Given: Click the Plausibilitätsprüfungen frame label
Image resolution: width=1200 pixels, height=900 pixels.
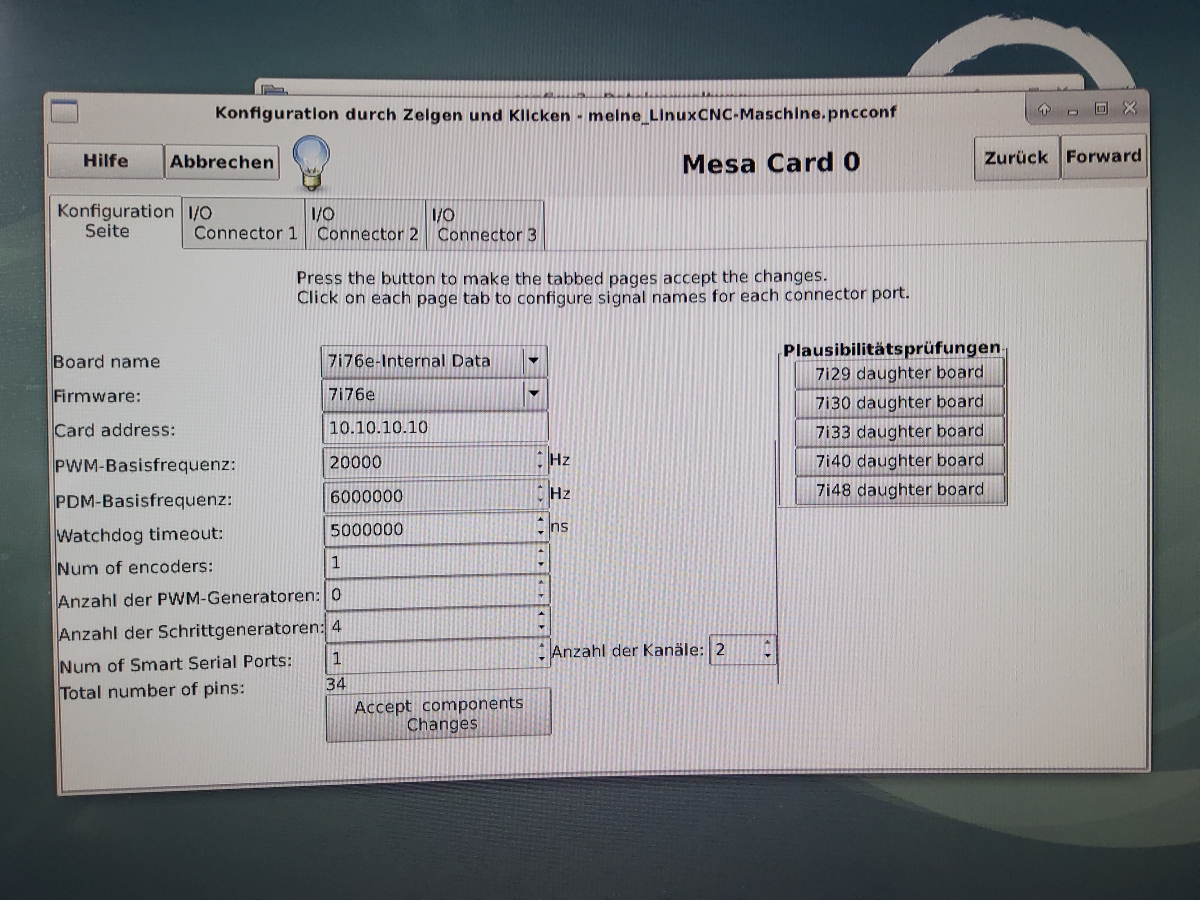Looking at the screenshot, I should [x=891, y=348].
